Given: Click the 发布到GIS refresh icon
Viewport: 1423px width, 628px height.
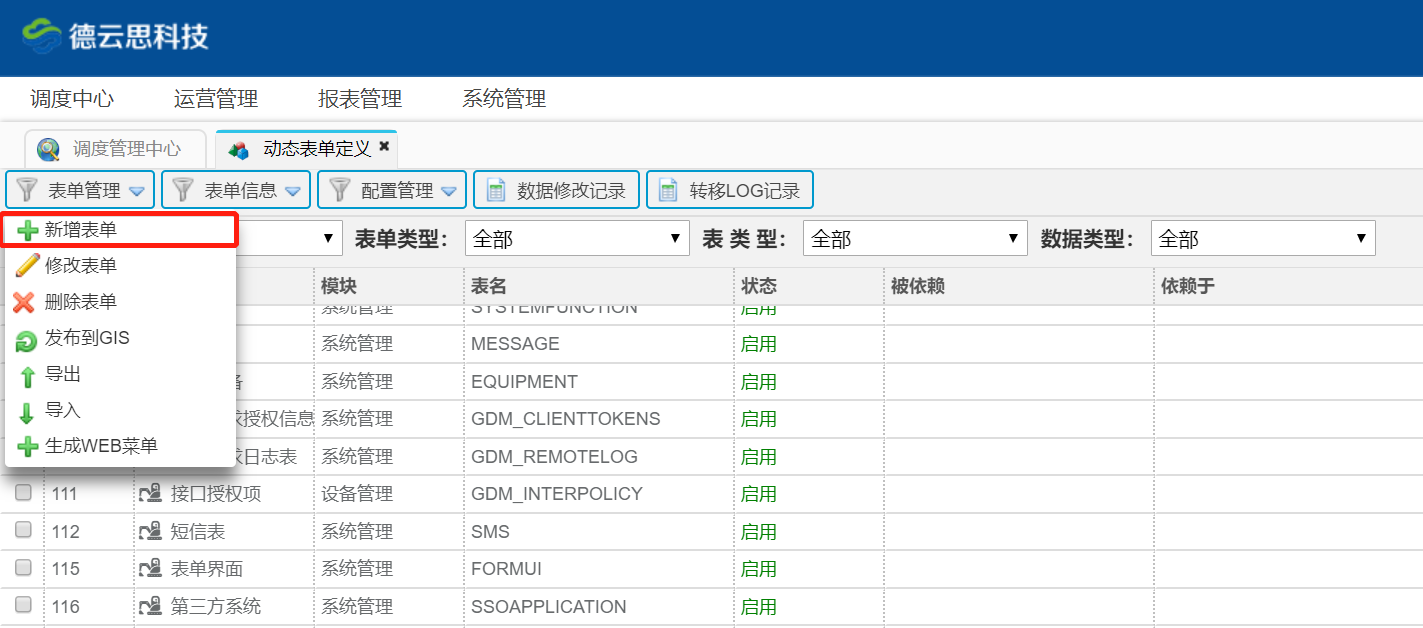Looking at the screenshot, I should (27, 340).
